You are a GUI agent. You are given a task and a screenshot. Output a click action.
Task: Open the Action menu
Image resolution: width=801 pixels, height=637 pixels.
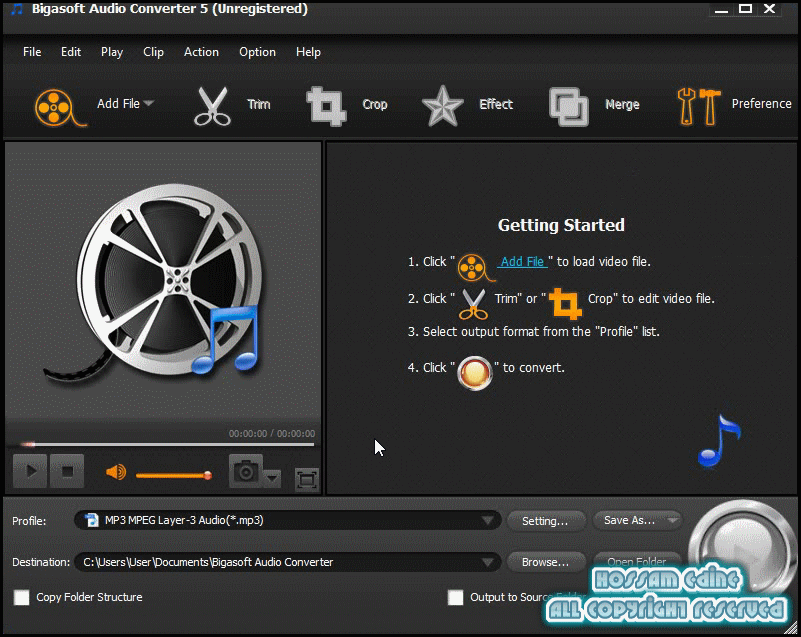pyautogui.click(x=201, y=52)
